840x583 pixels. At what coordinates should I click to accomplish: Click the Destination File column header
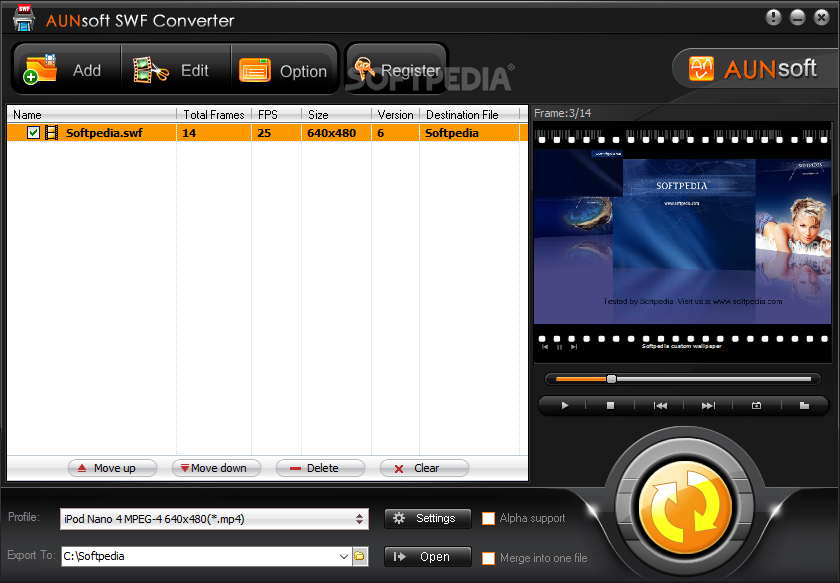click(469, 114)
